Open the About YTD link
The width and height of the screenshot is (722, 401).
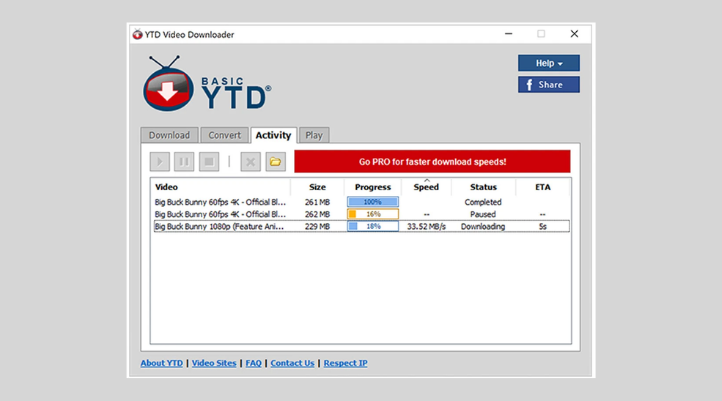pyautogui.click(x=162, y=363)
